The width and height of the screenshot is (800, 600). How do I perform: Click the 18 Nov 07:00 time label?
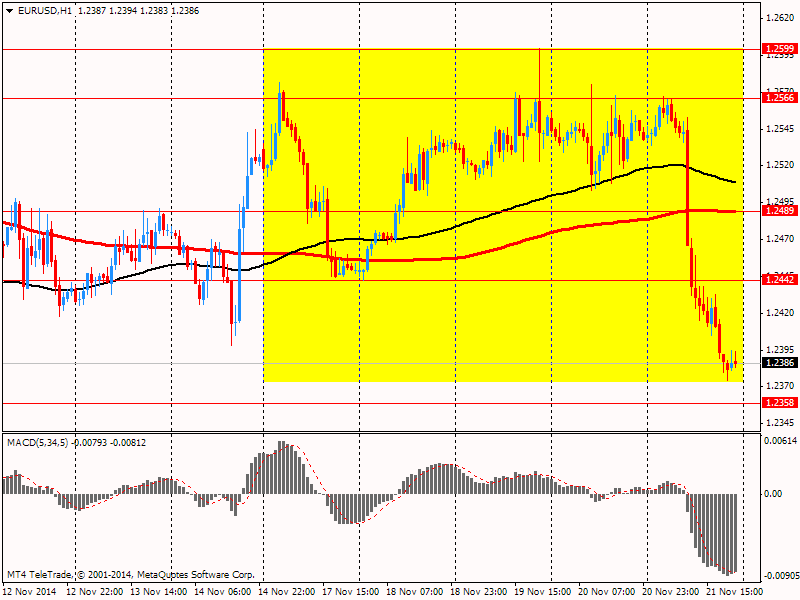point(415,591)
